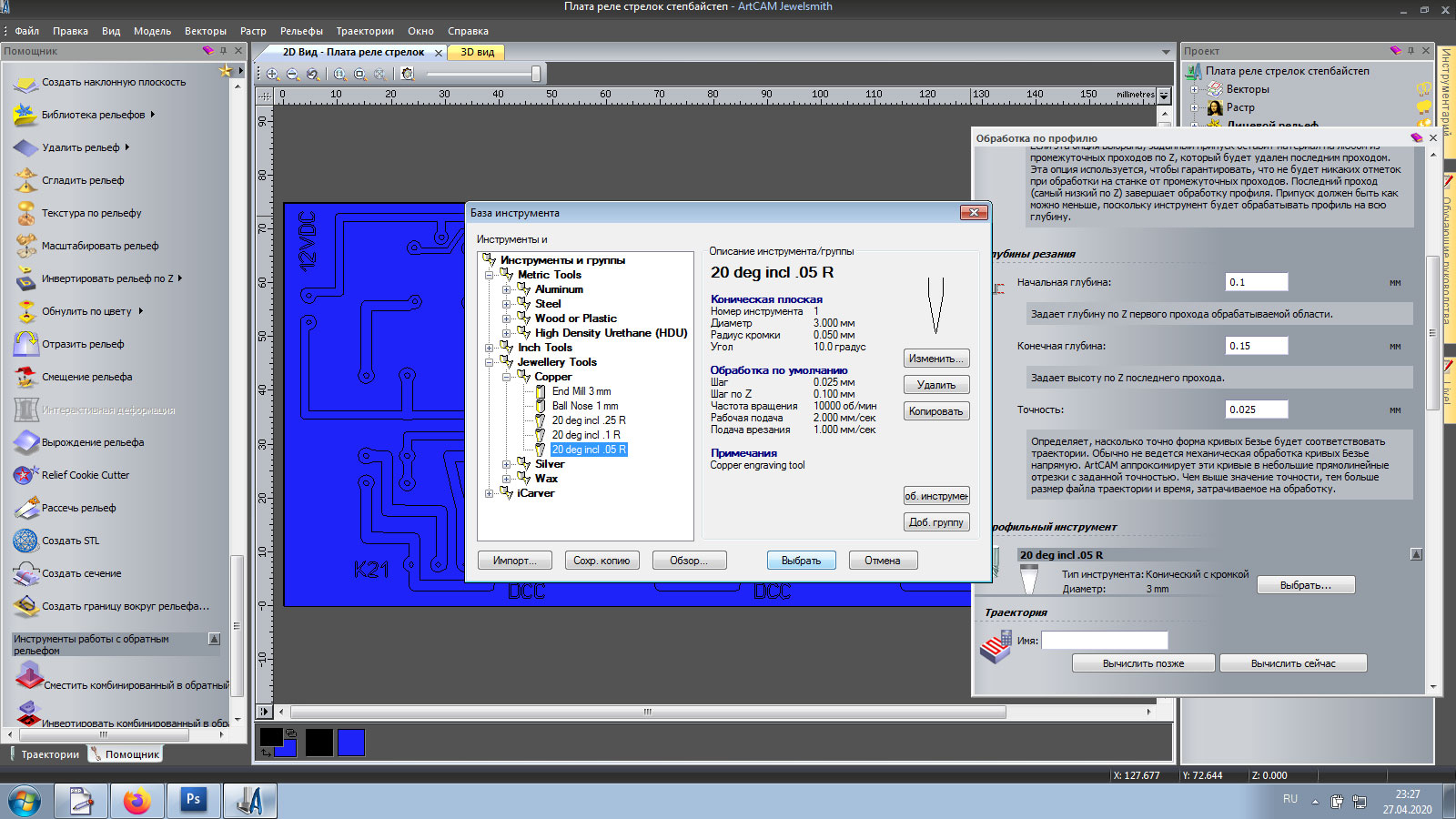
Task: Click the Копировать button
Action: (x=936, y=411)
